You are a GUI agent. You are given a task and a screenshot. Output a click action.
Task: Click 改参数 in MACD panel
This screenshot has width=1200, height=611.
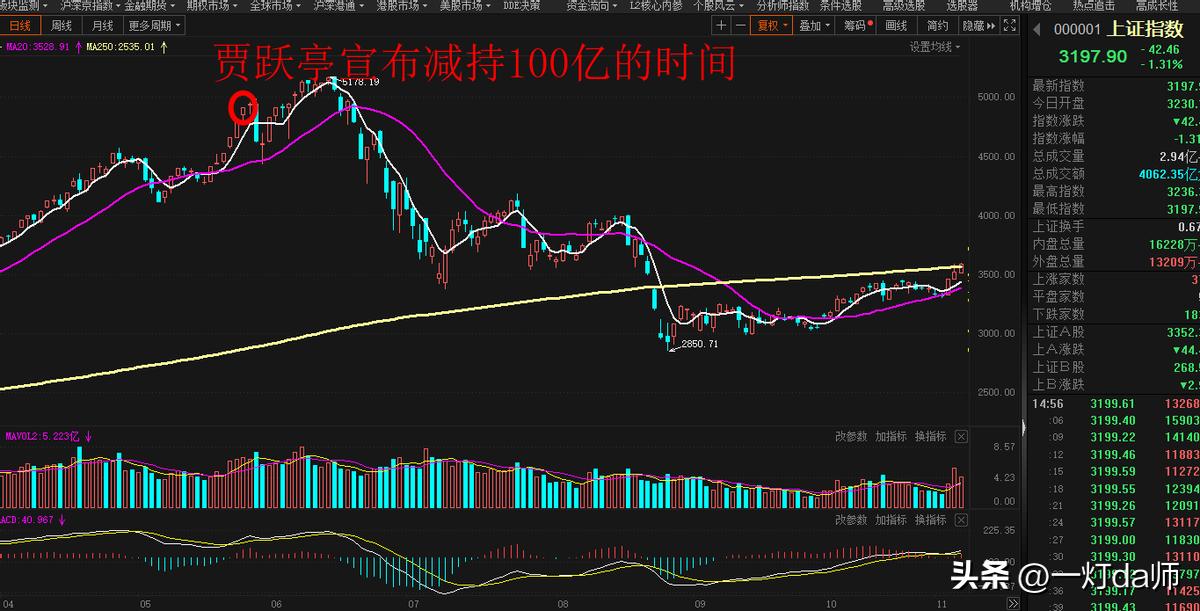(851, 521)
